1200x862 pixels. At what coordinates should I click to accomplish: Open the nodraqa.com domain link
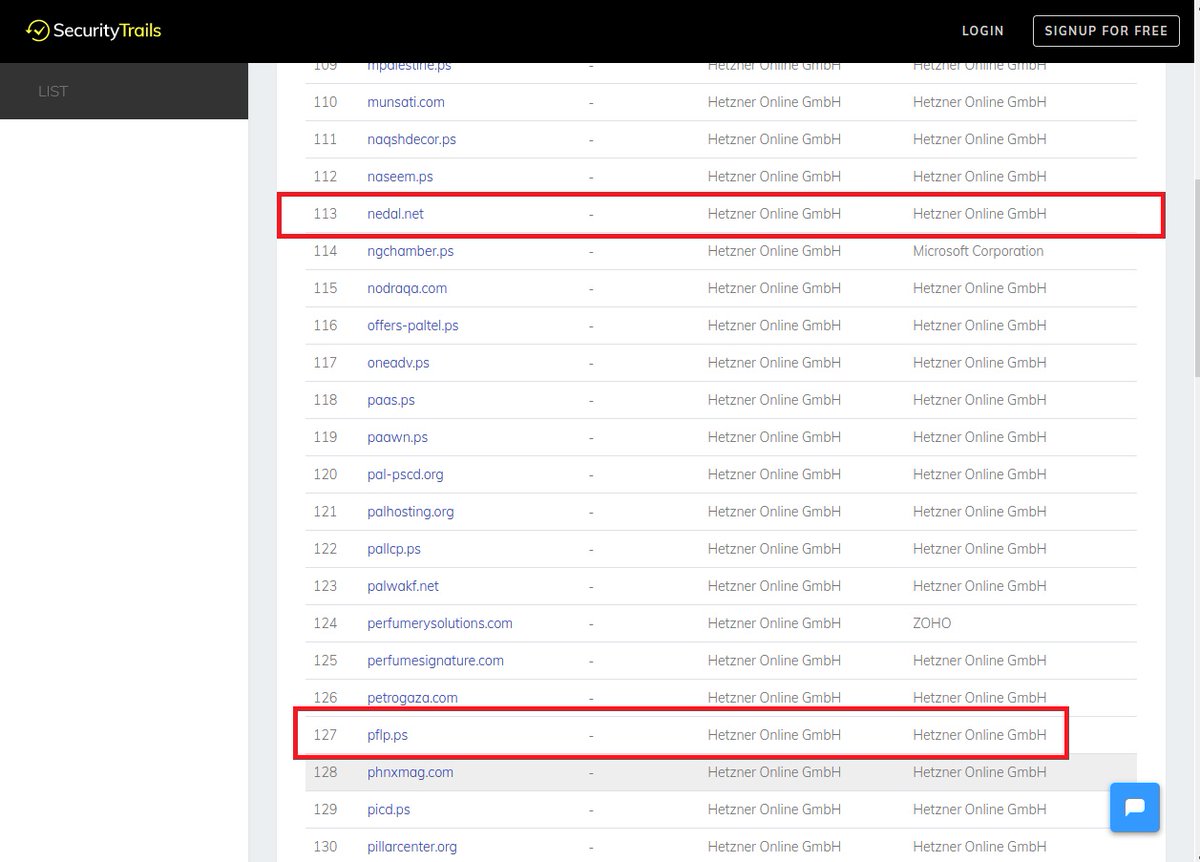(407, 288)
